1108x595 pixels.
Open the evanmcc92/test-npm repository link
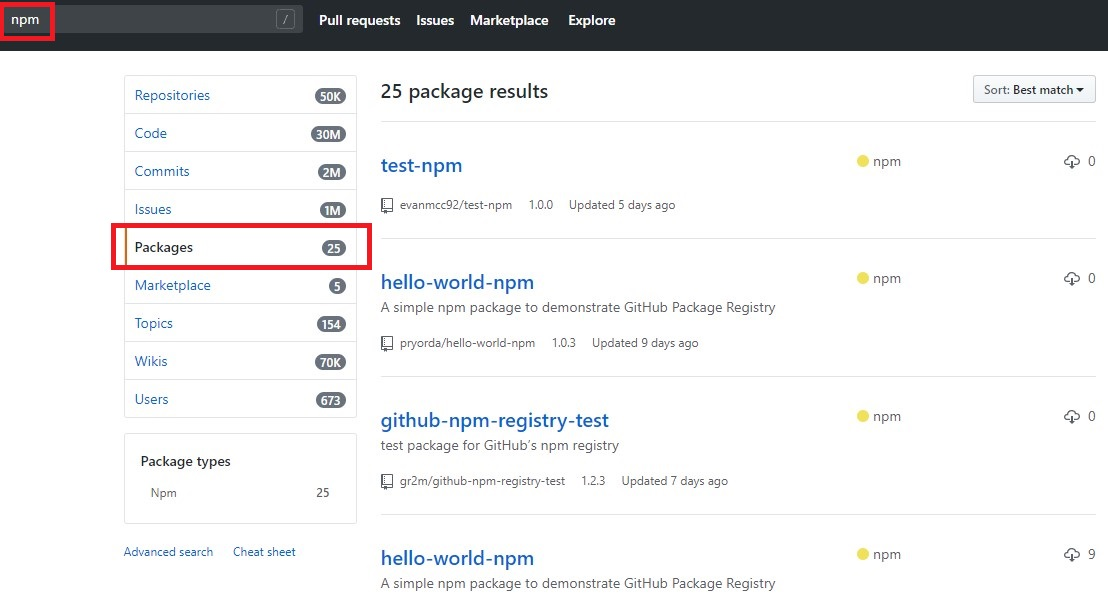point(456,205)
